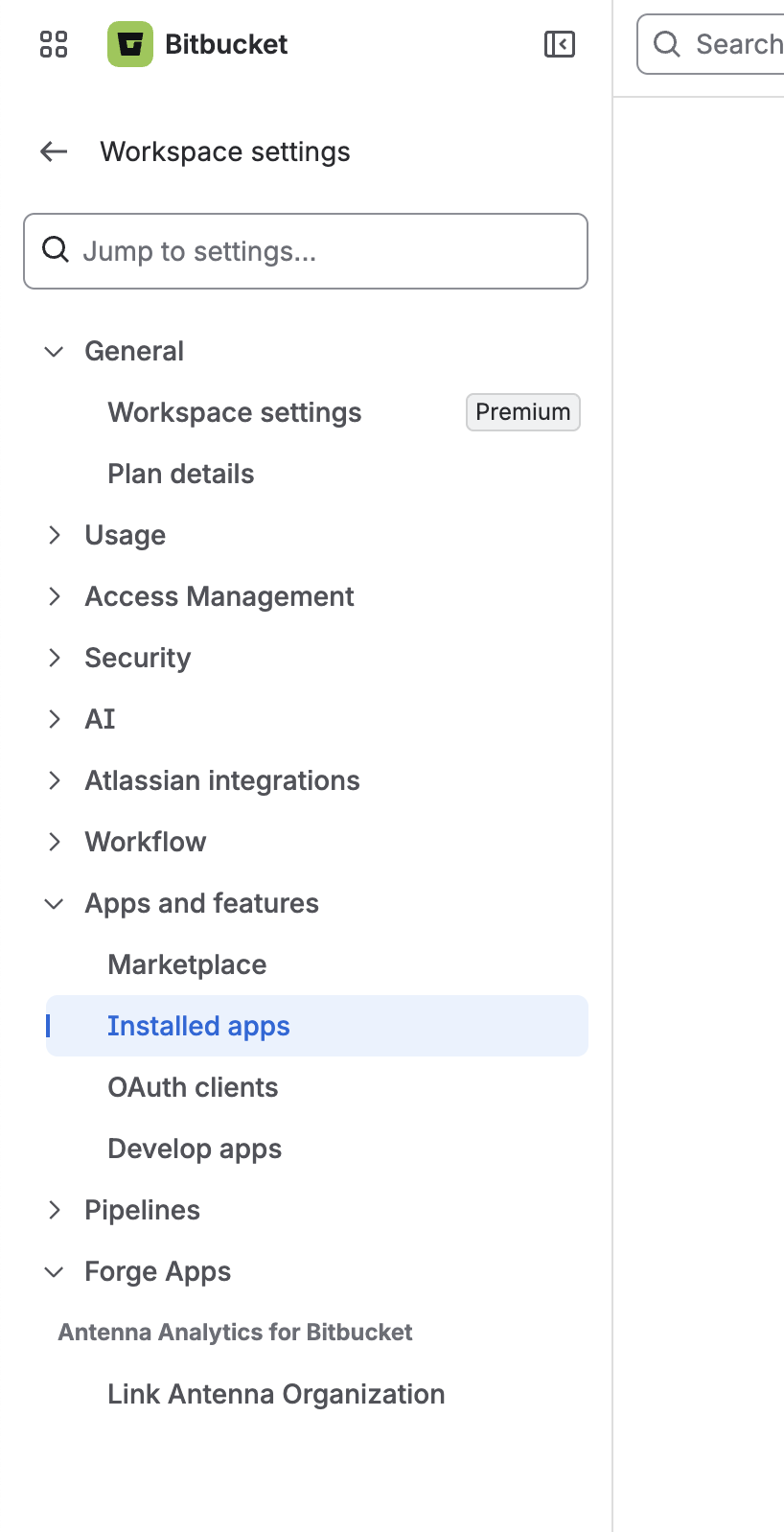
Task: Click the Security label
Action: coord(138,658)
